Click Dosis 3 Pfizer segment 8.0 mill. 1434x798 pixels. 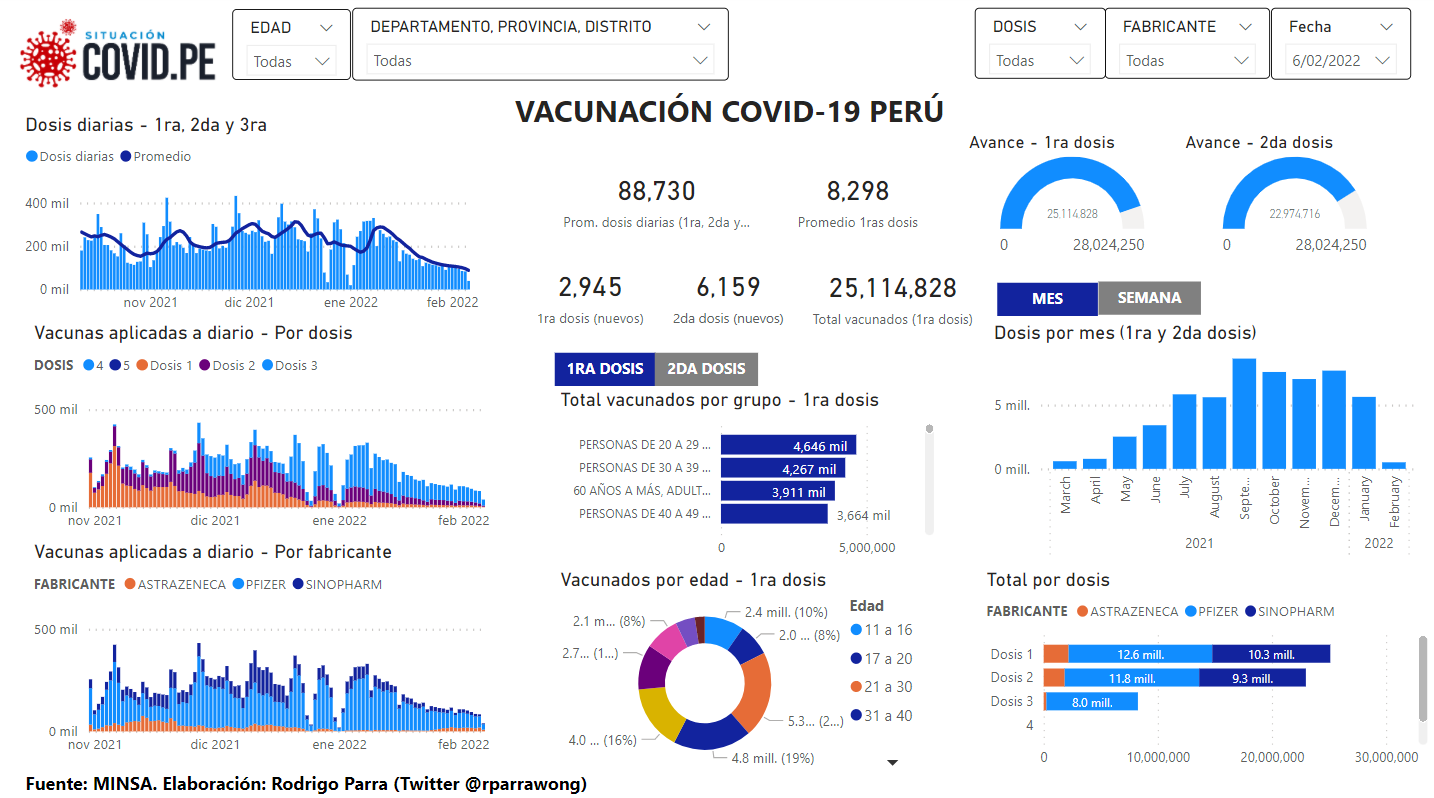point(1092,702)
